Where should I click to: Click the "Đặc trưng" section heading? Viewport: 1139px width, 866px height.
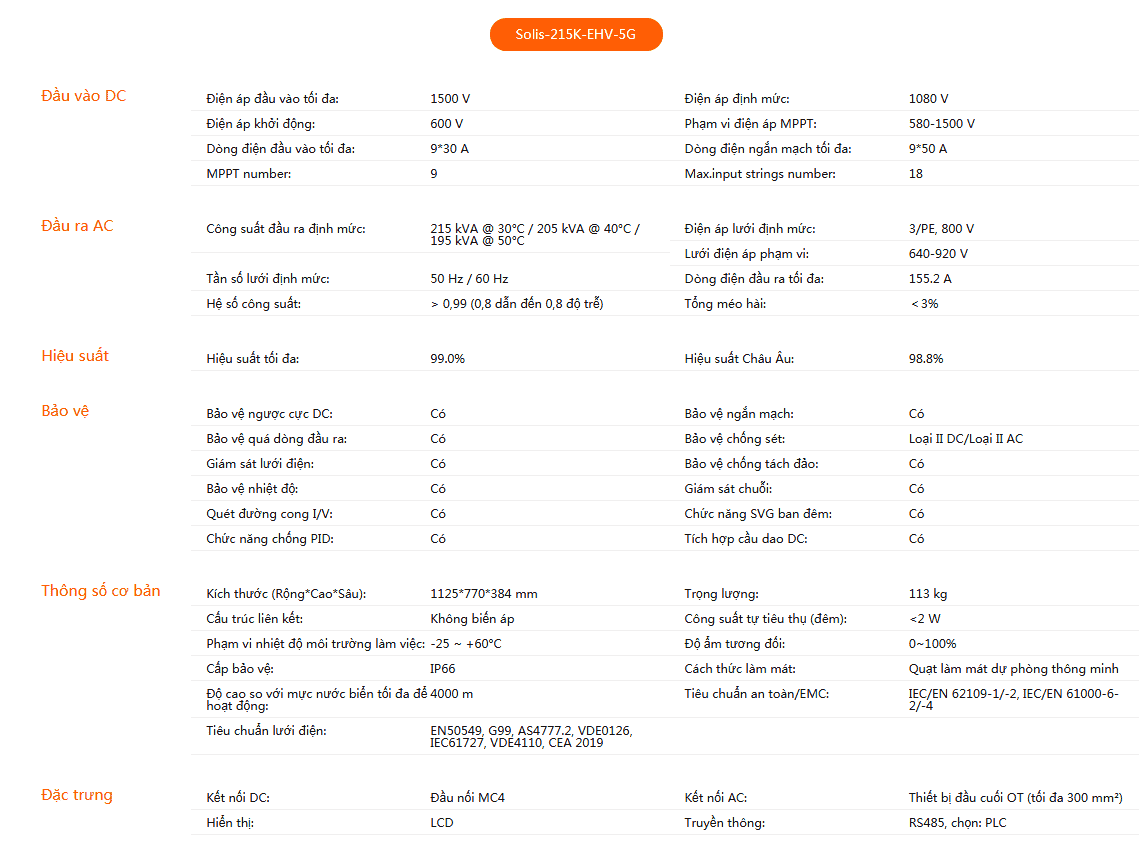(x=77, y=796)
